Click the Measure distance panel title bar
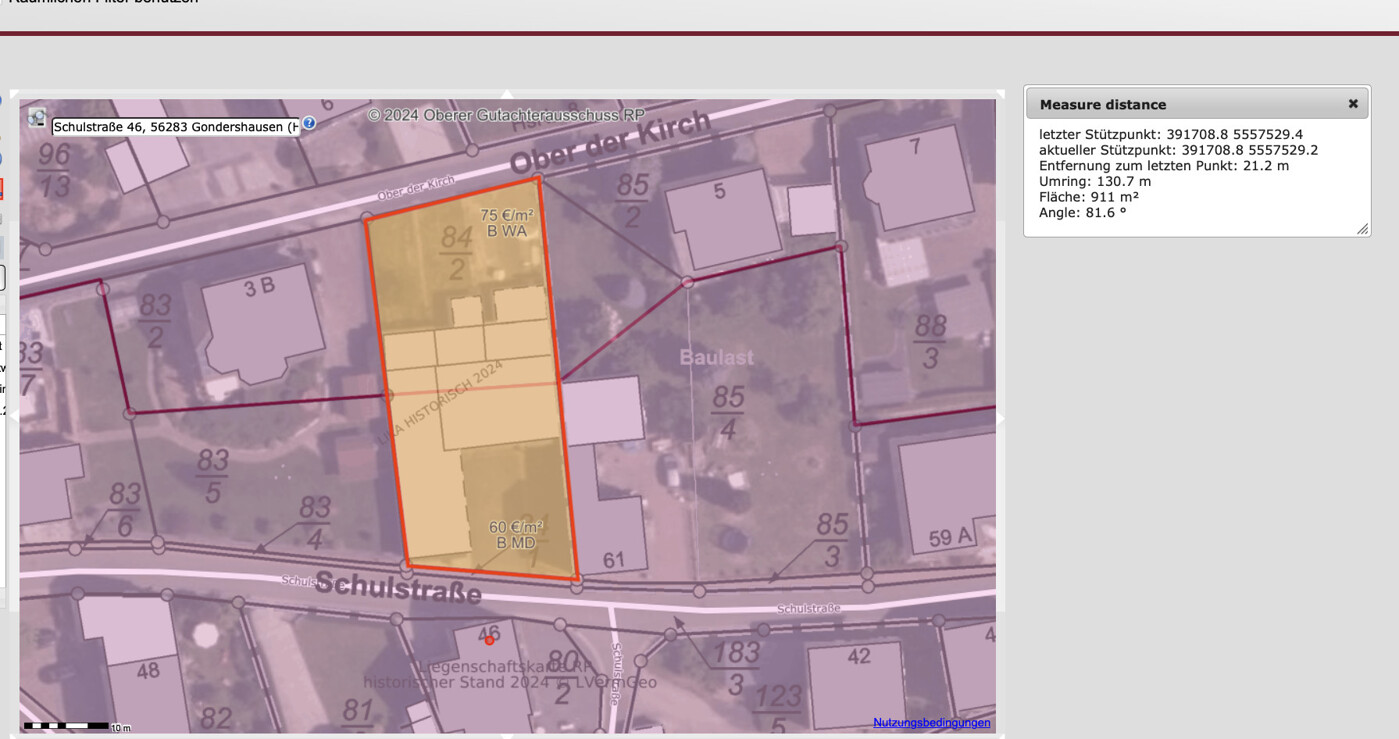1399x739 pixels. 1197,104
